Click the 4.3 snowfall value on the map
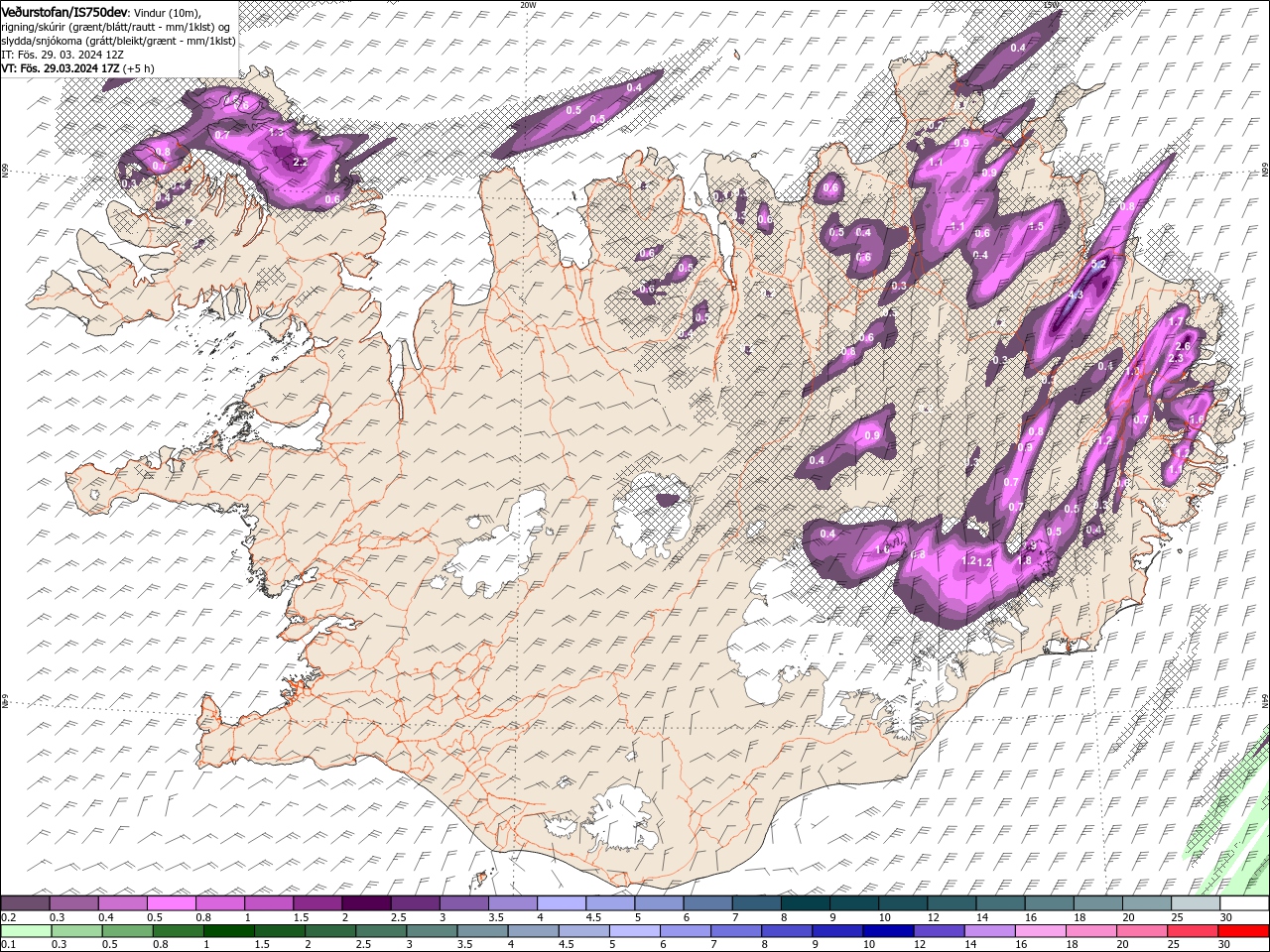This screenshot has height=952, width=1270. tap(1076, 296)
